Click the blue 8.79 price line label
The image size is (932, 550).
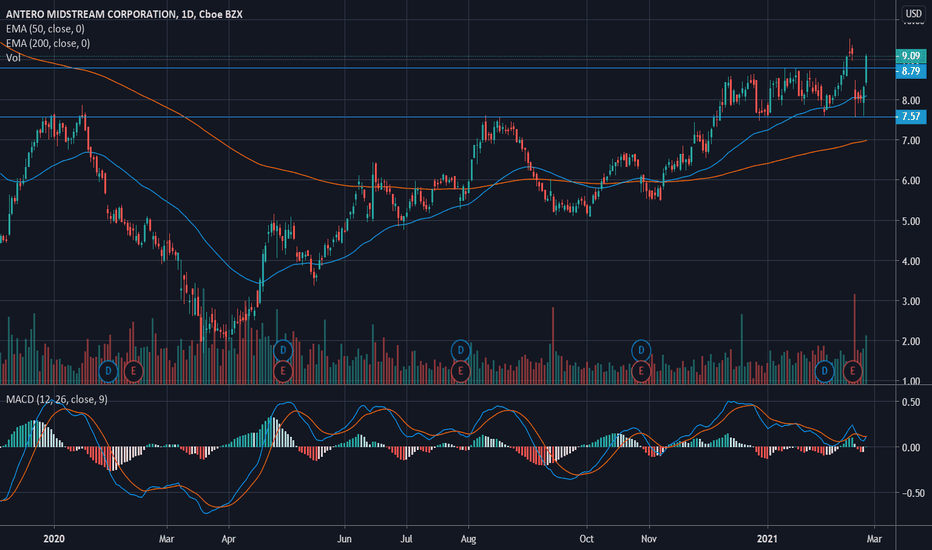coord(911,71)
